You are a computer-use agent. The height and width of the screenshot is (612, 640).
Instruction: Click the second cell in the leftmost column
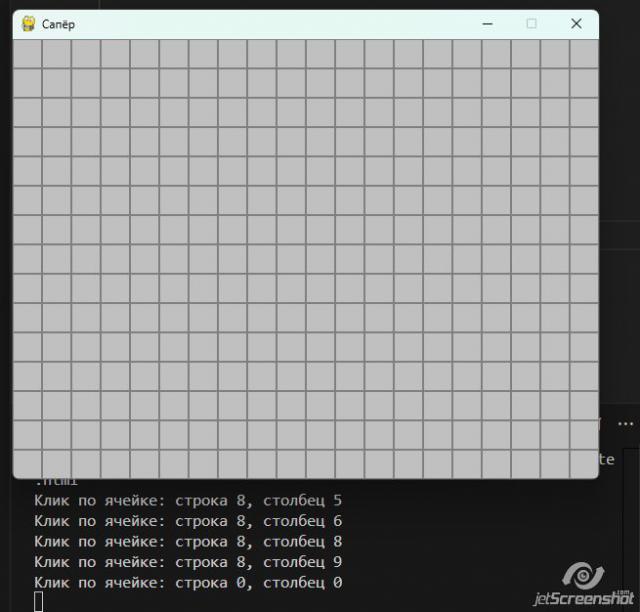27,83
